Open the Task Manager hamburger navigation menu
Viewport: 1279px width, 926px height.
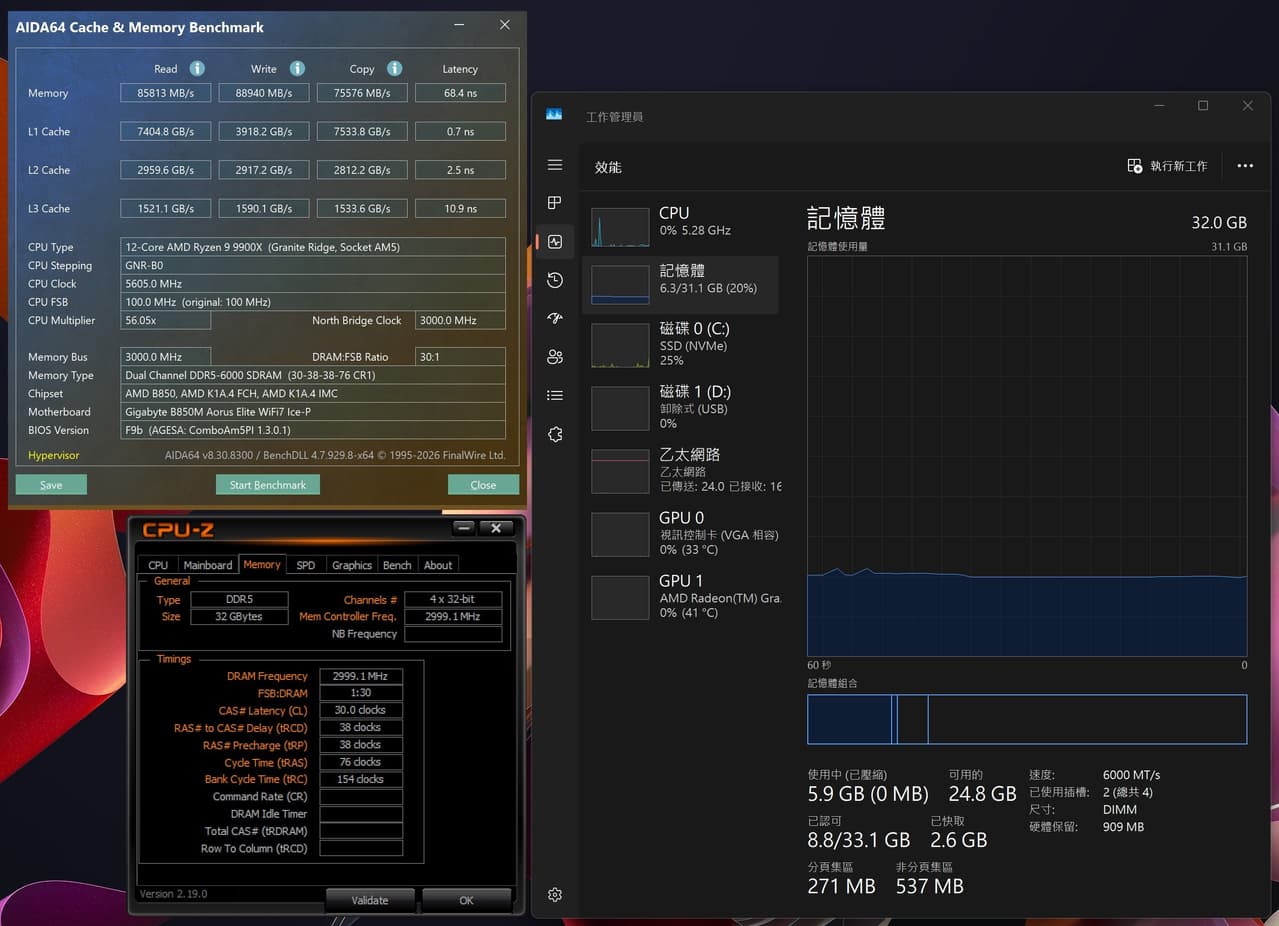click(555, 165)
